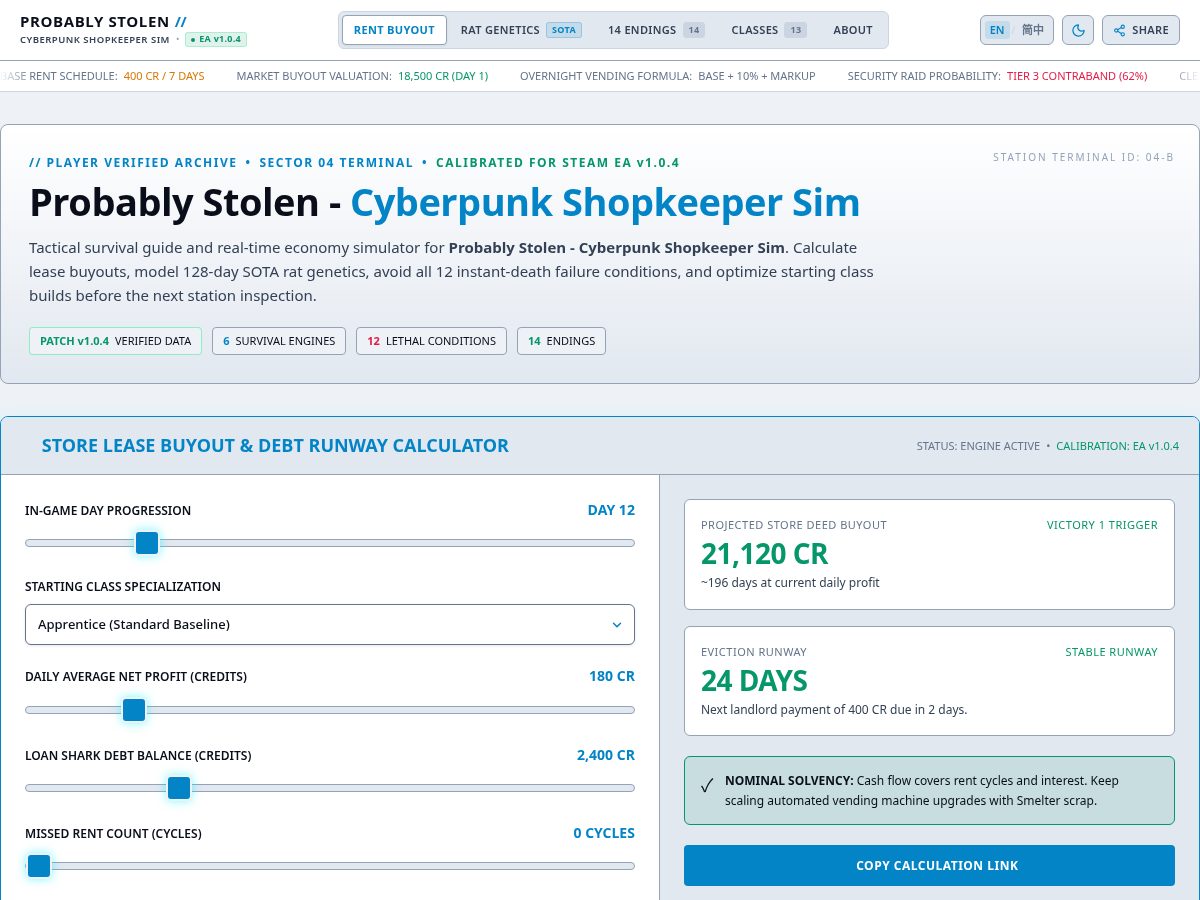Click Next landlord payment due text
Image resolution: width=1200 pixels, height=900 pixels.
tap(834, 709)
